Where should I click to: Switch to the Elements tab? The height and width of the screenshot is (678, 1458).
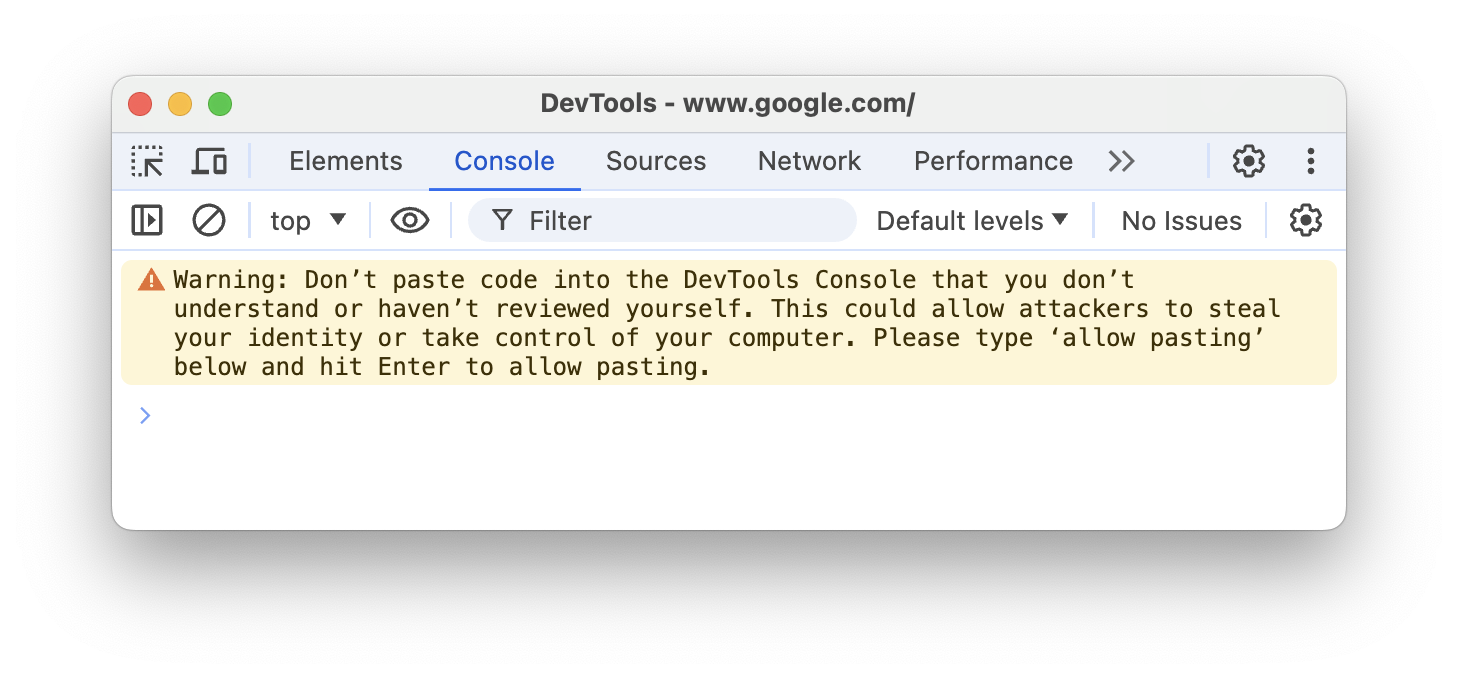pos(345,160)
